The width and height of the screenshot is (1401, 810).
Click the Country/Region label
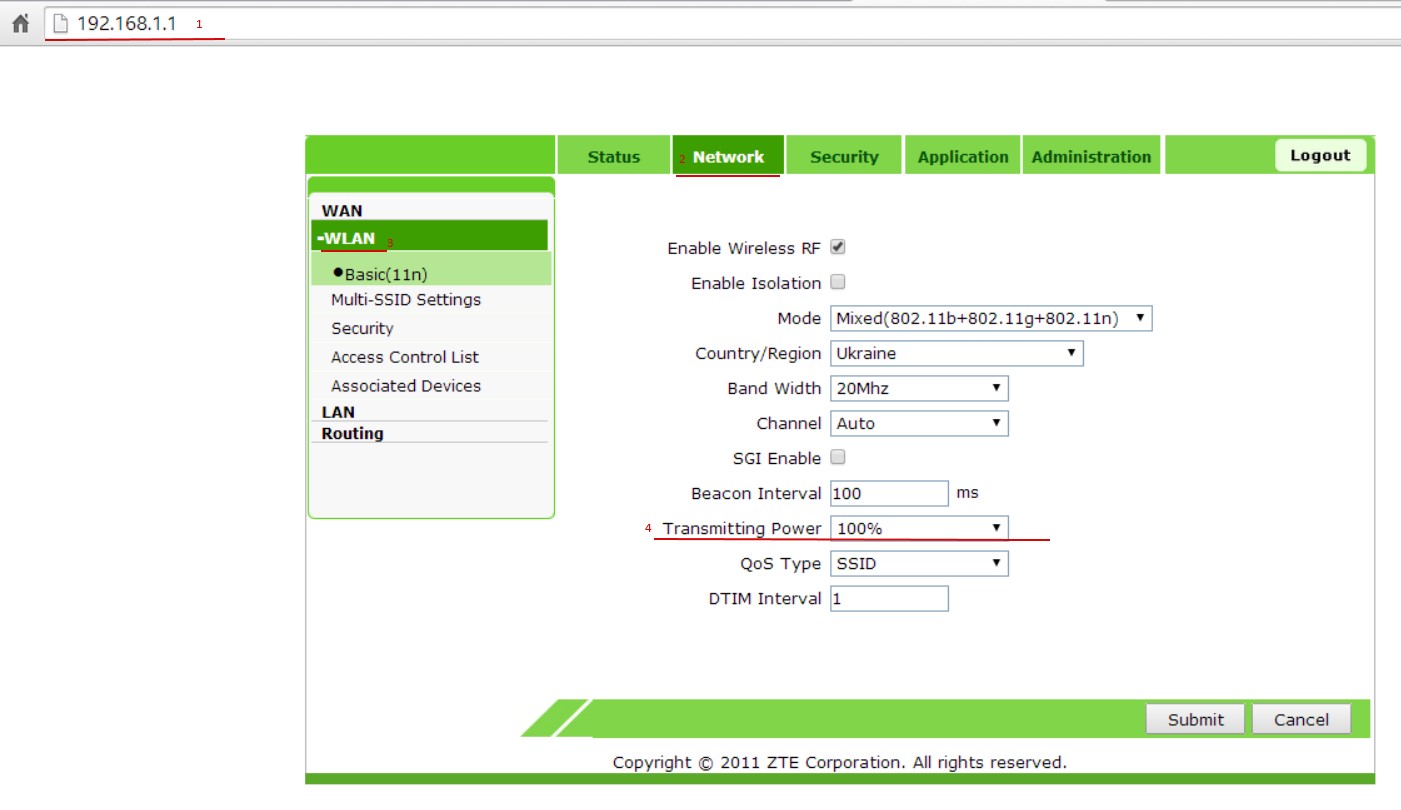click(758, 354)
